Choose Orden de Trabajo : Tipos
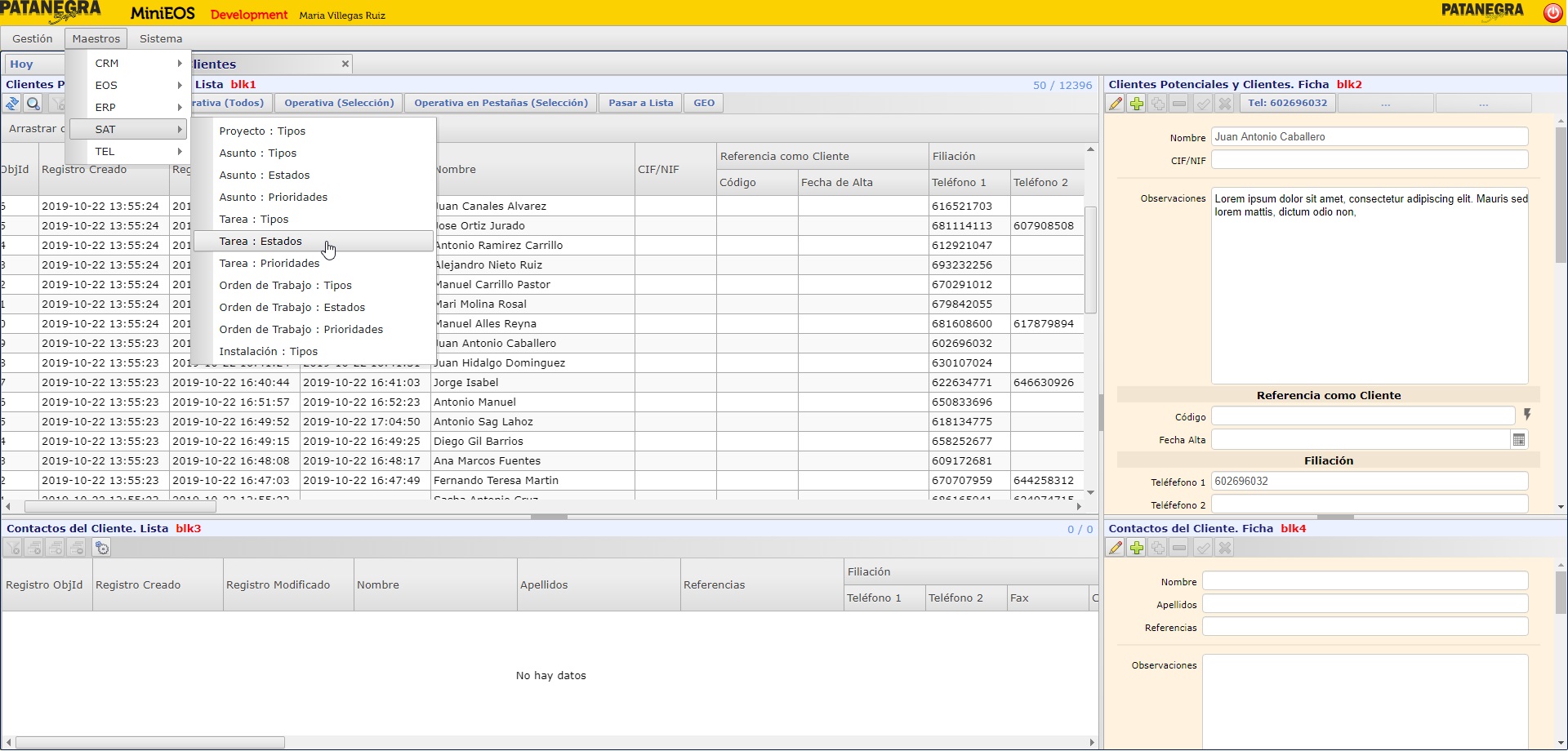The width and height of the screenshot is (1568, 751). [314, 285]
